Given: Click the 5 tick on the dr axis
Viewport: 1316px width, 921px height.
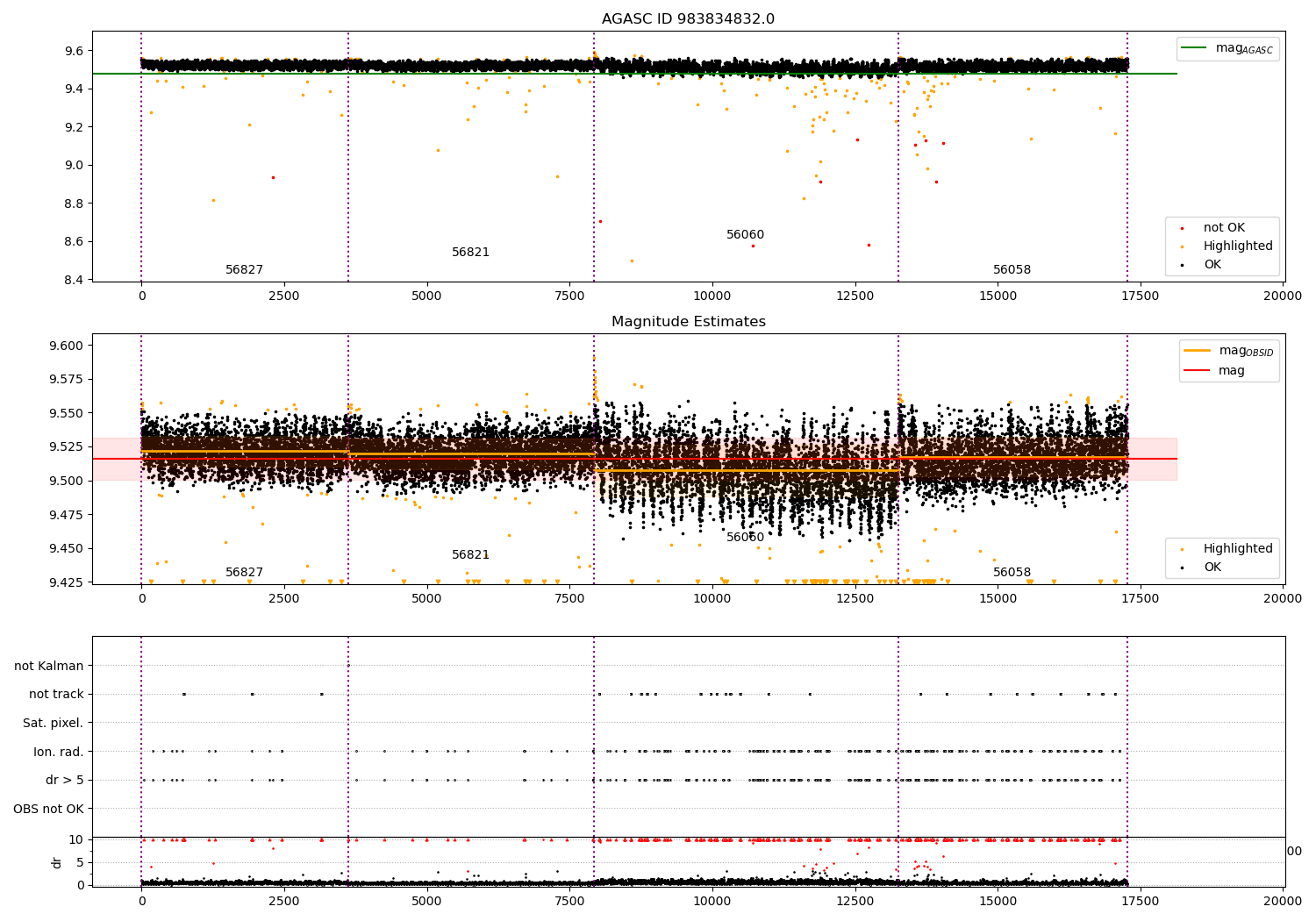Looking at the screenshot, I should pos(80,862).
